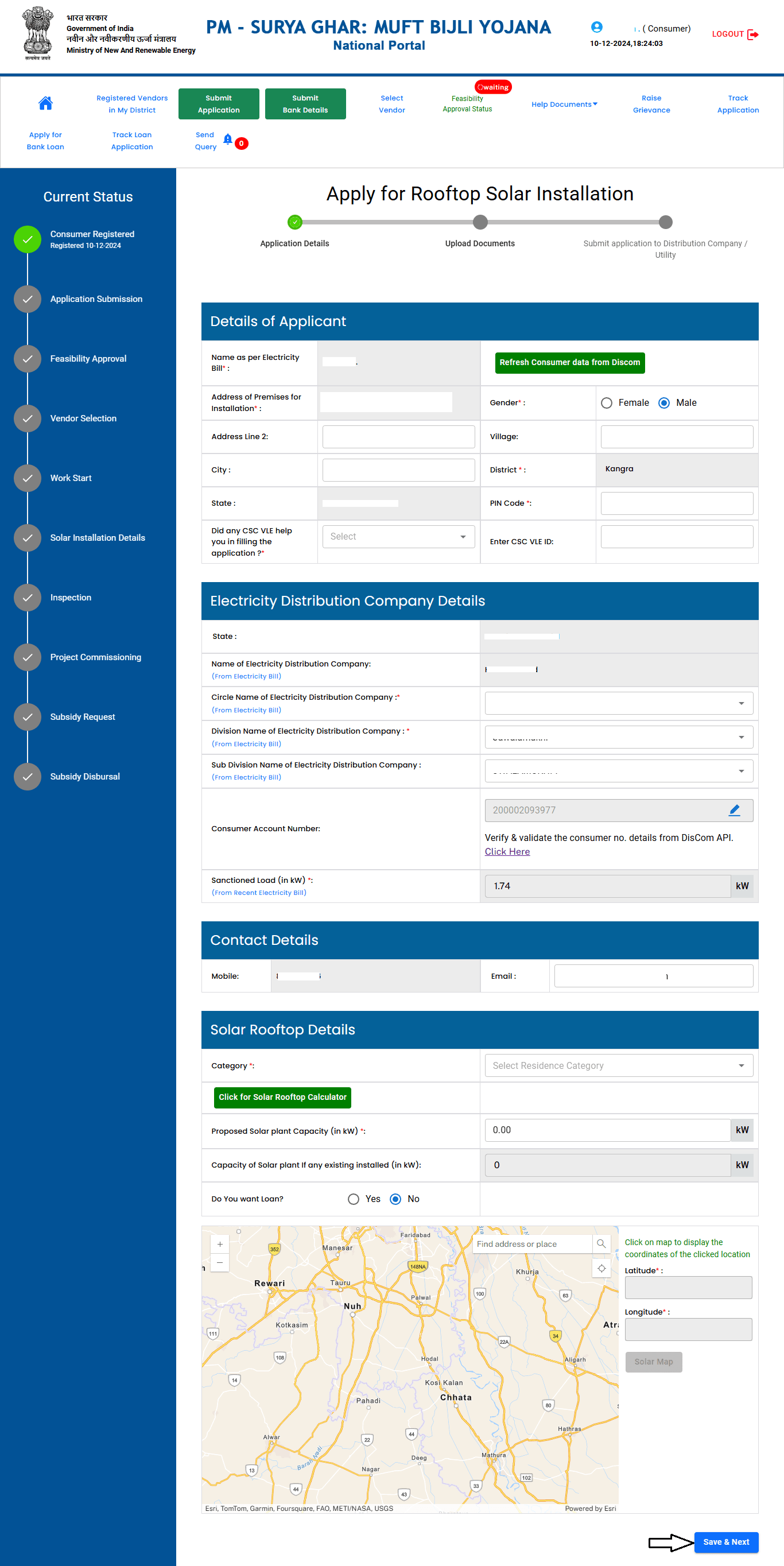Focus the Enter CSC VLE ID field
The height and width of the screenshot is (1566, 784).
coord(677,537)
